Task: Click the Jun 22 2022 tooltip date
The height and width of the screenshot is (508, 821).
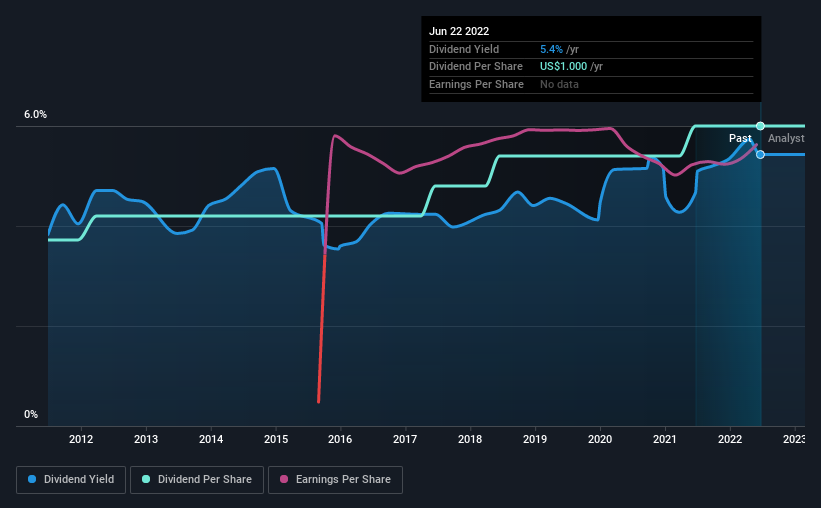Action: click(x=459, y=31)
